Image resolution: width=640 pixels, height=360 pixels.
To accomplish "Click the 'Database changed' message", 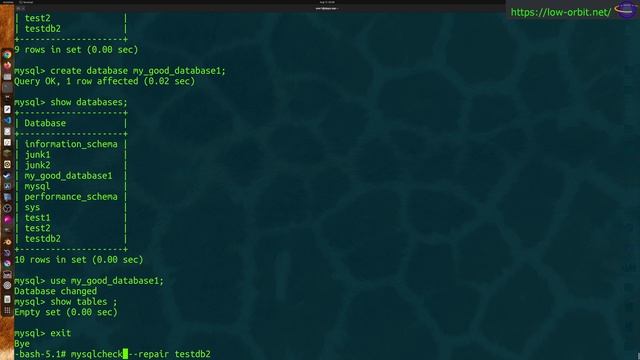I will [56, 291].
